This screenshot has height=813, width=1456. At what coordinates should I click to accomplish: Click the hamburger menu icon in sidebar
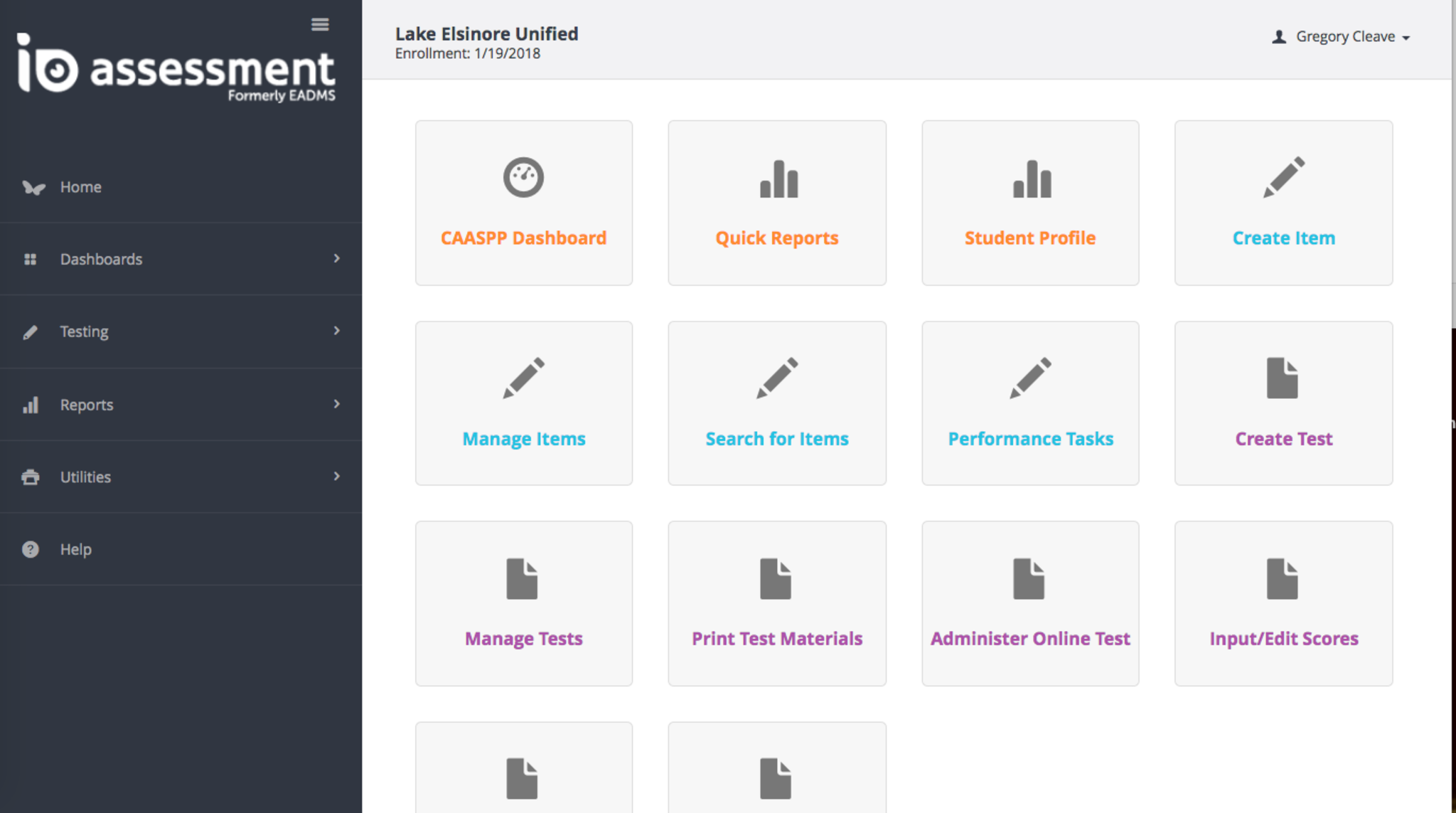pyautogui.click(x=320, y=25)
